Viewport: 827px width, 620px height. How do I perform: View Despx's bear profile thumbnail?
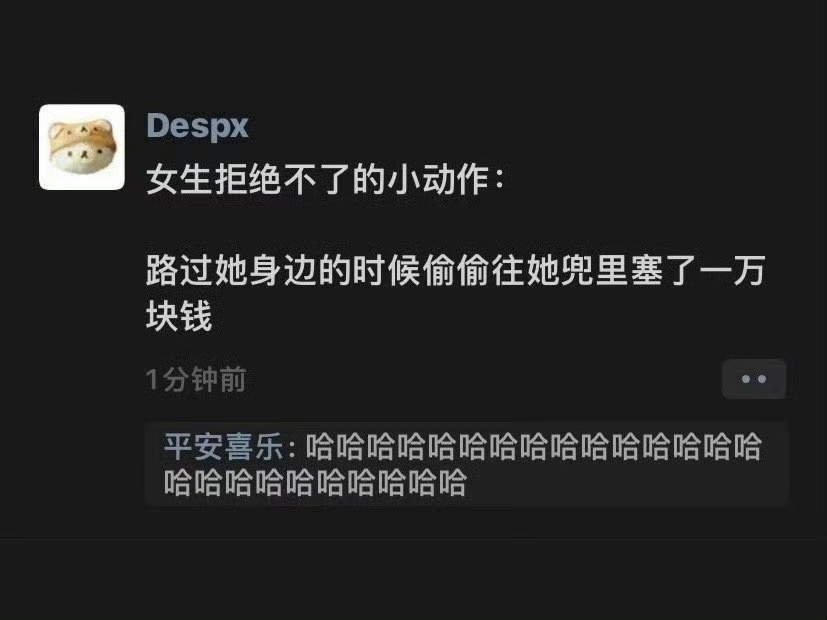(82, 147)
